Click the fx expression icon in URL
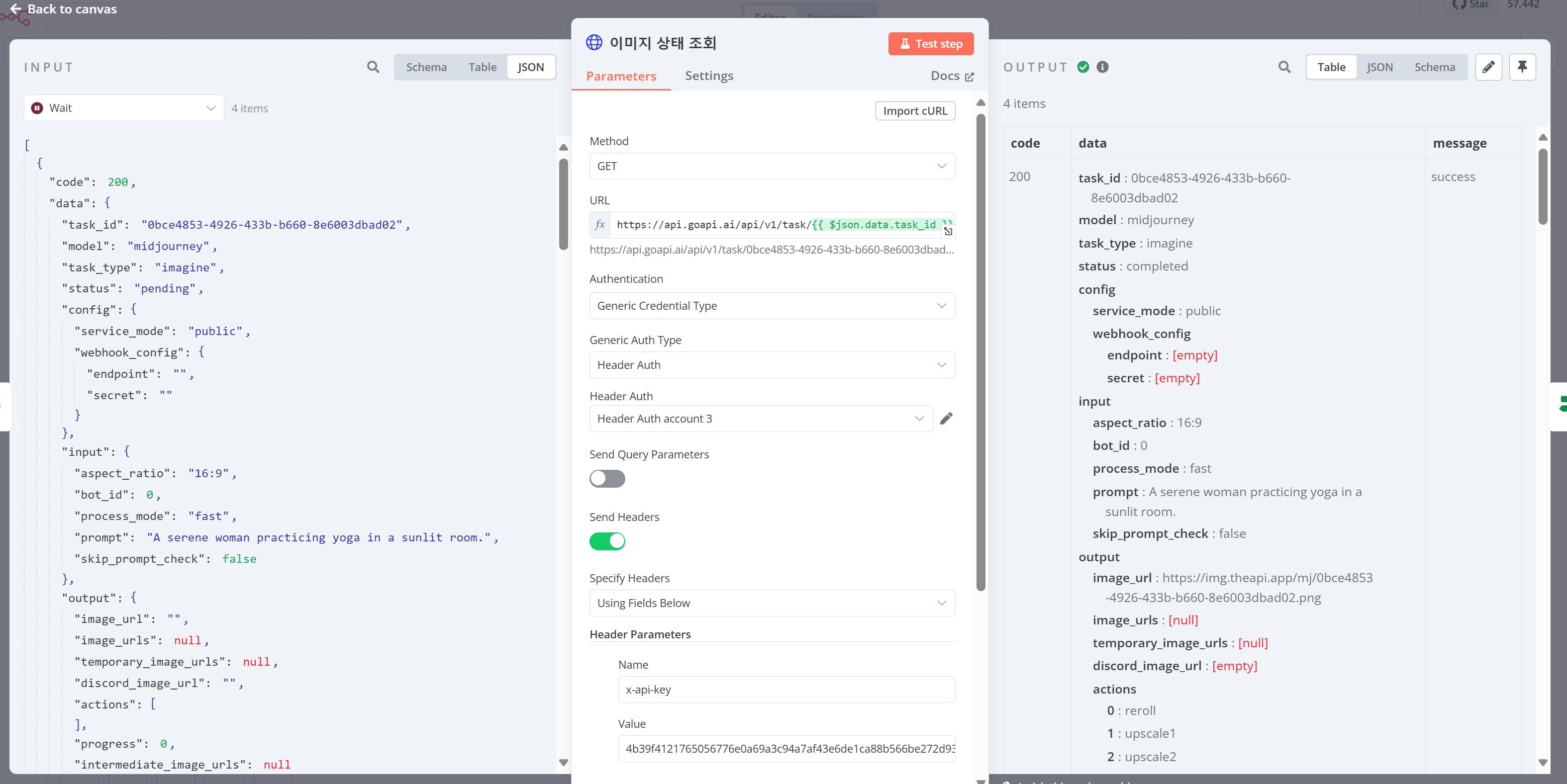This screenshot has height=784, width=1567. pyautogui.click(x=600, y=224)
